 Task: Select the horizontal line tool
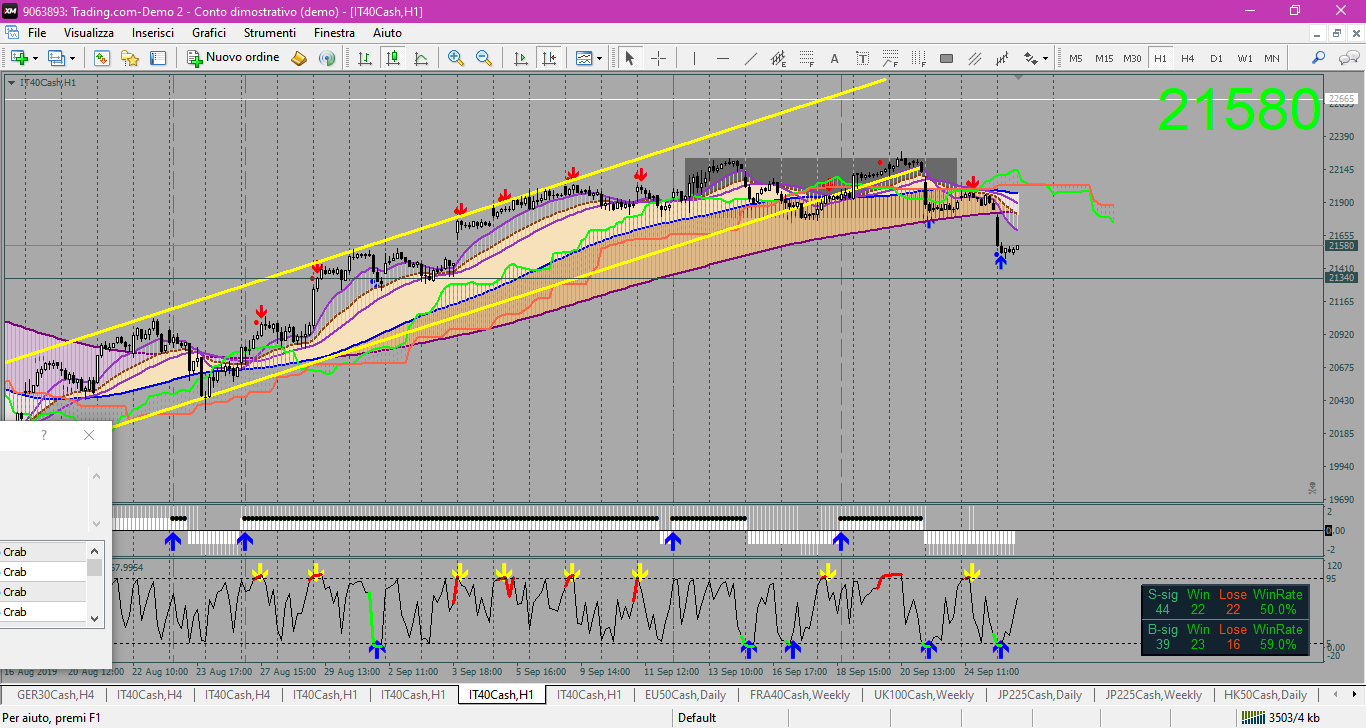coord(722,58)
